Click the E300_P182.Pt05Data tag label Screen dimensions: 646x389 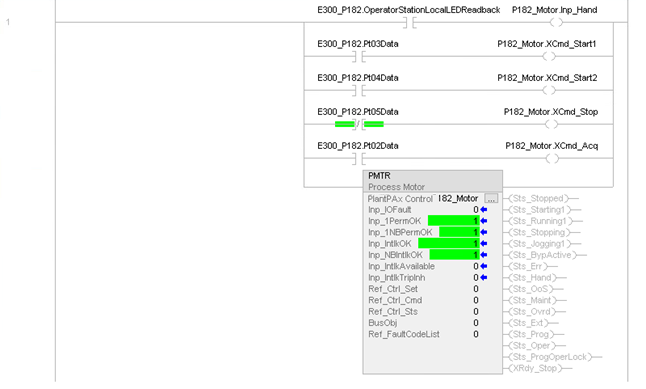click(x=358, y=112)
